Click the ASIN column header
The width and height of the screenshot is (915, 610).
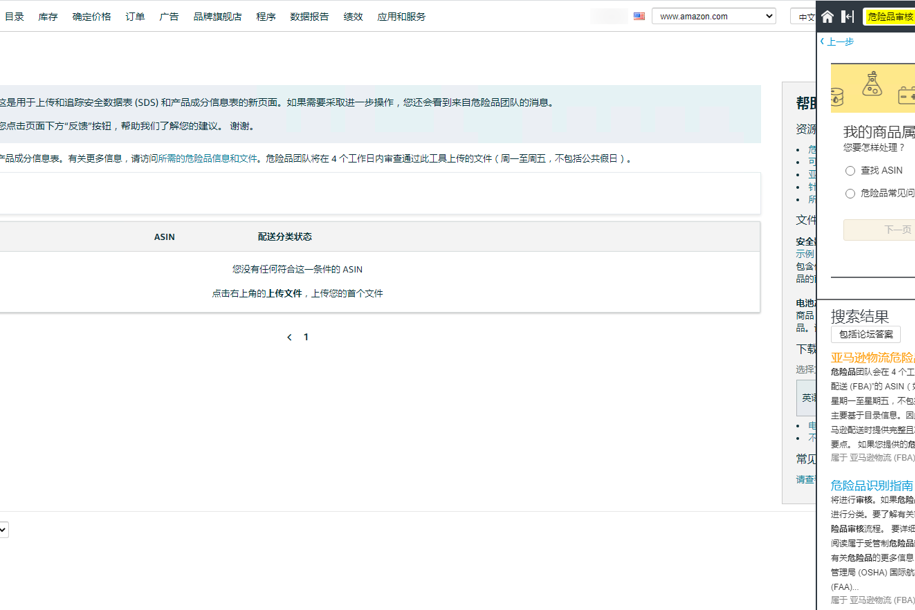(x=165, y=237)
